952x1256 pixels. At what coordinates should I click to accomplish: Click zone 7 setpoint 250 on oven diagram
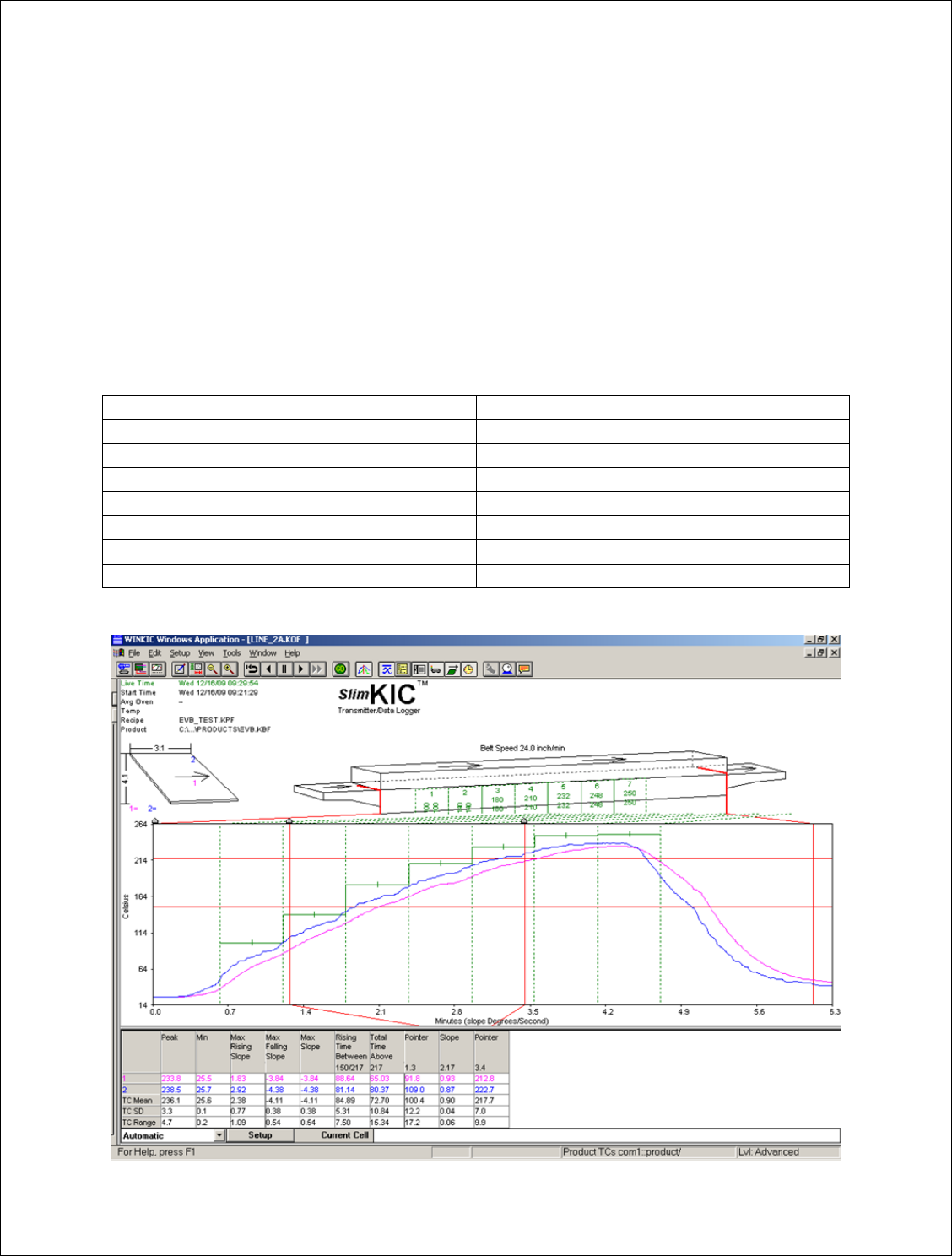point(630,793)
